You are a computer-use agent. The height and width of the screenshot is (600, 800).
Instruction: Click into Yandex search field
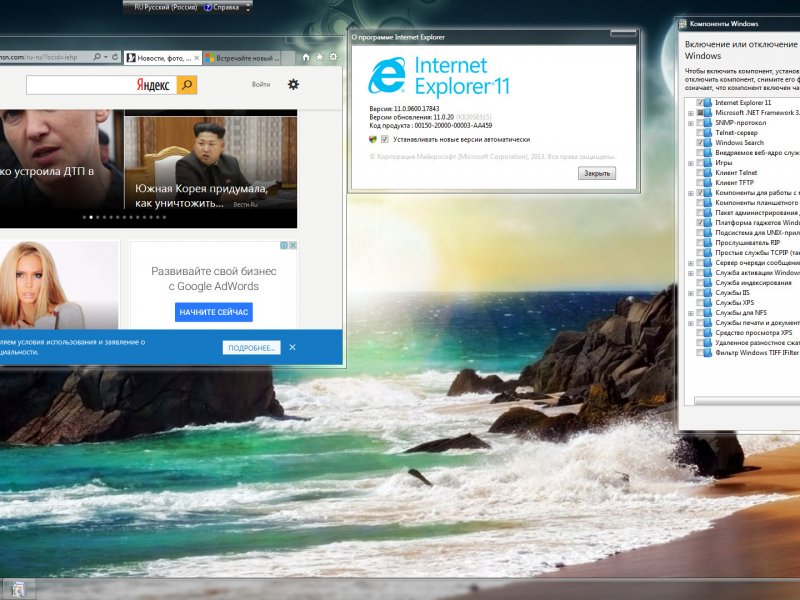point(102,85)
